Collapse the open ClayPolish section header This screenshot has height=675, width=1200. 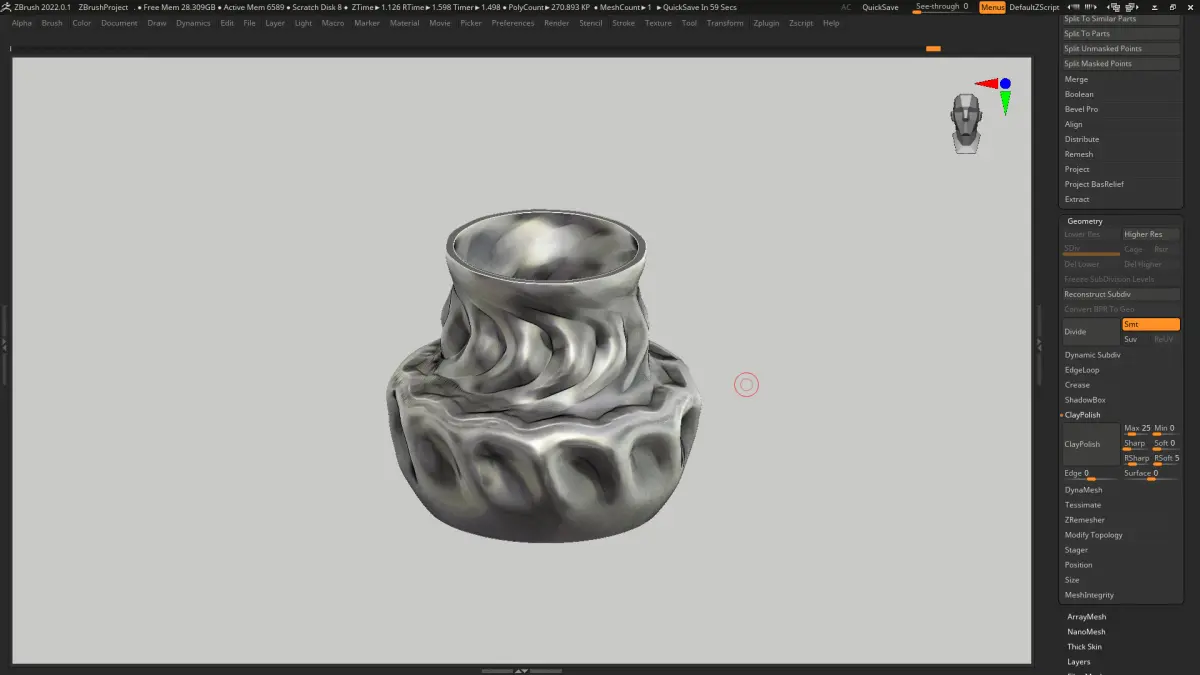pyautogui.click(x=1082, y=415)
